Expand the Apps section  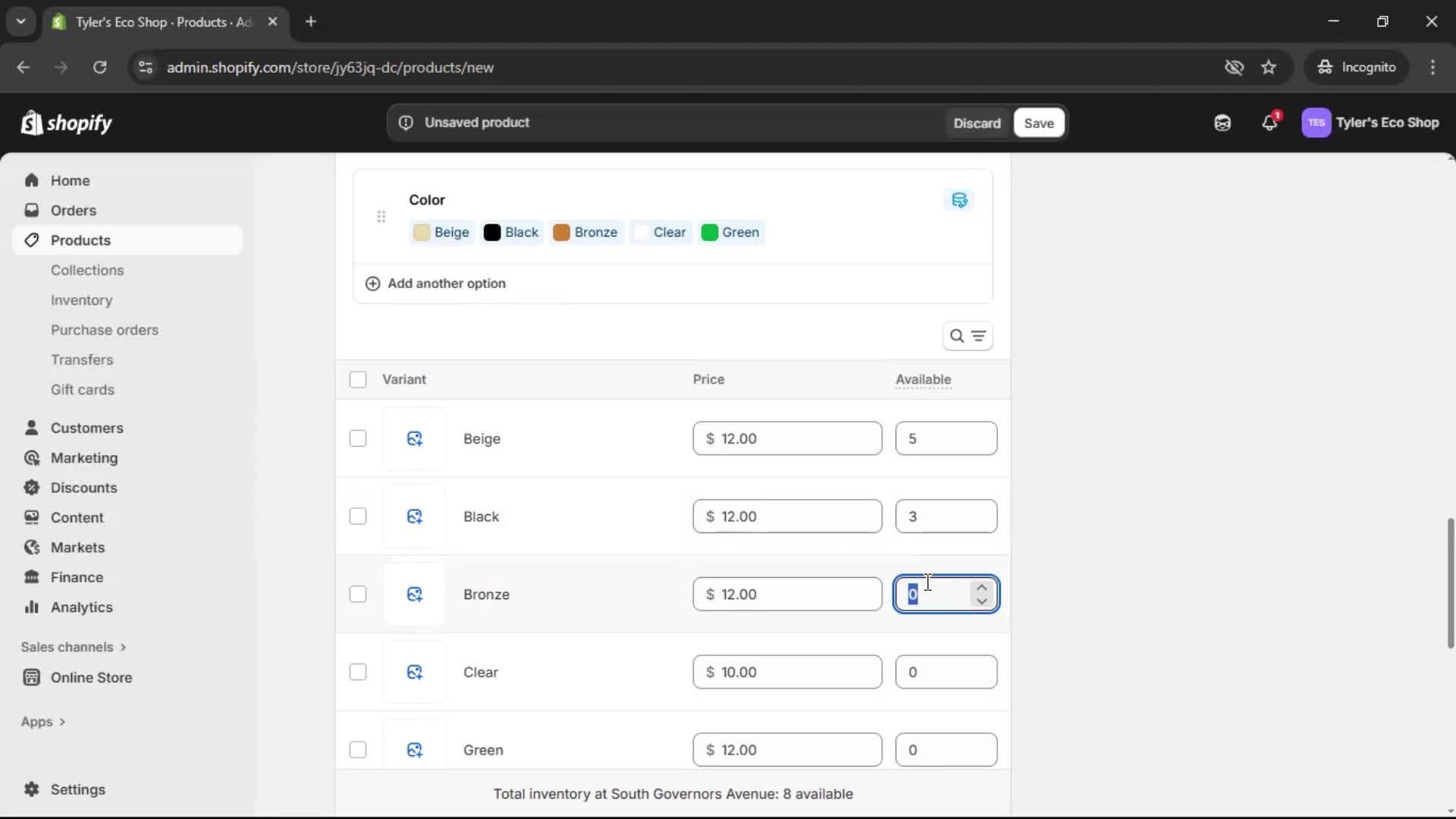[42, 721]
